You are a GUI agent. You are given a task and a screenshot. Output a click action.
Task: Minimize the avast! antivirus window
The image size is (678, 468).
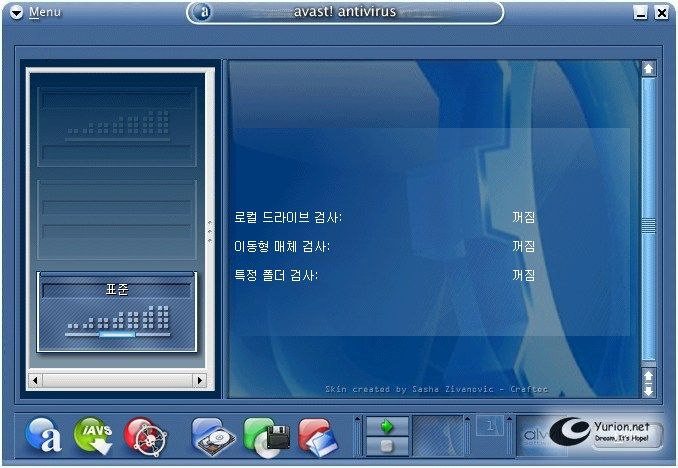point(640,13)
